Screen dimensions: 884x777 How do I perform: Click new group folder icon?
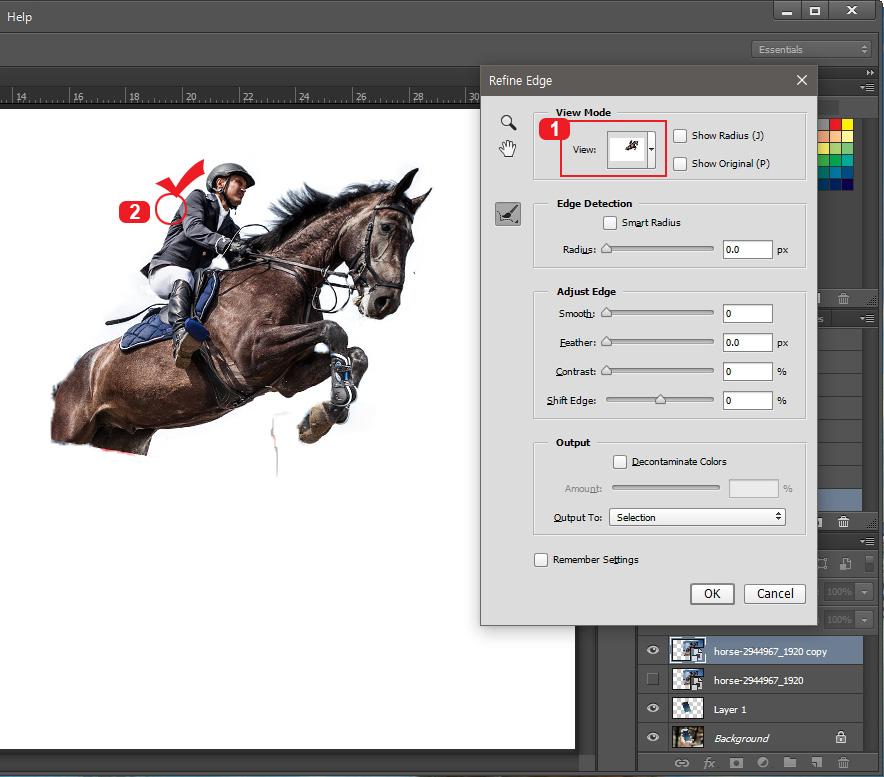[x=790, y=763]
